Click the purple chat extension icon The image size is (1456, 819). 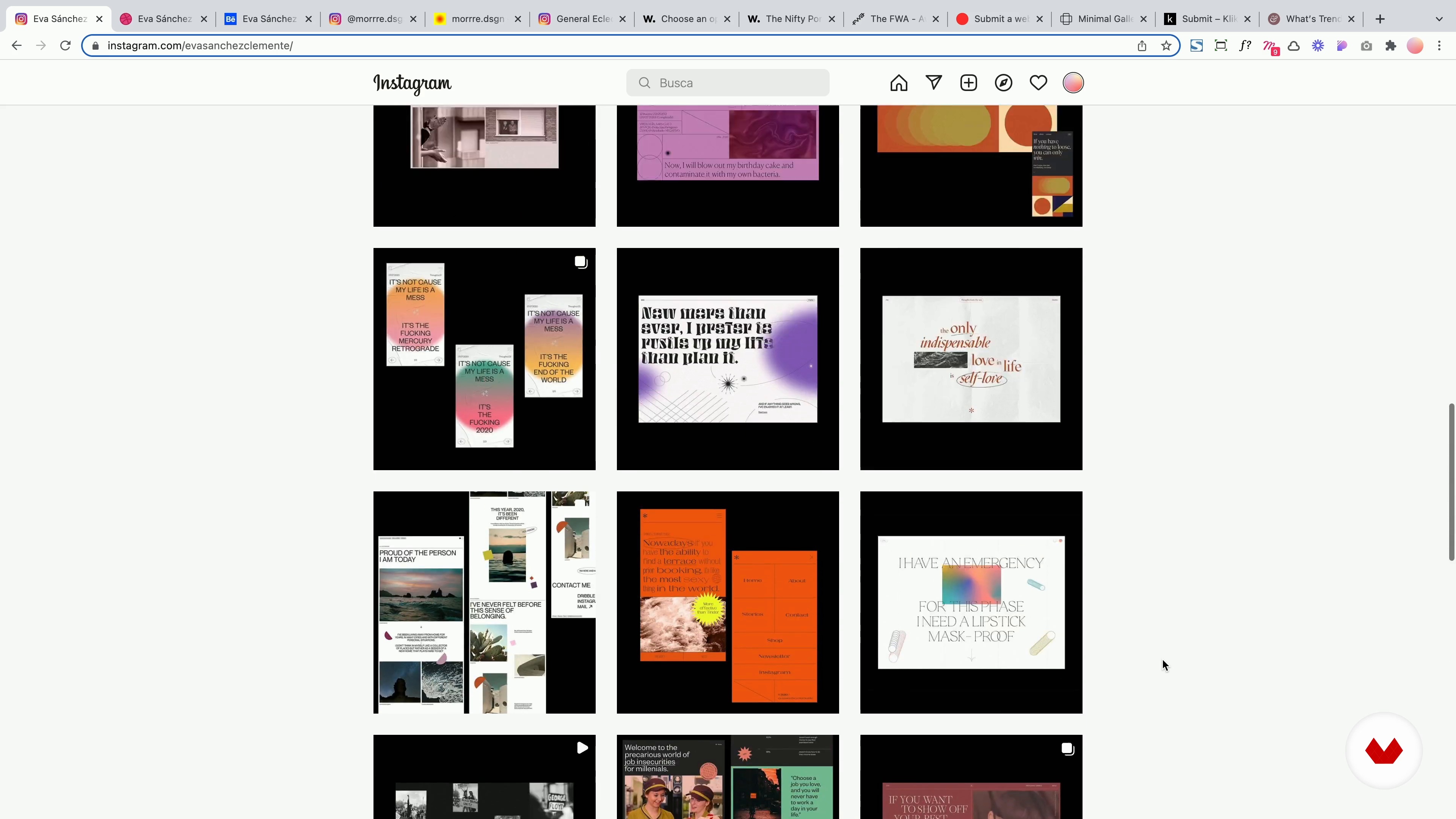pos(1342,46)
